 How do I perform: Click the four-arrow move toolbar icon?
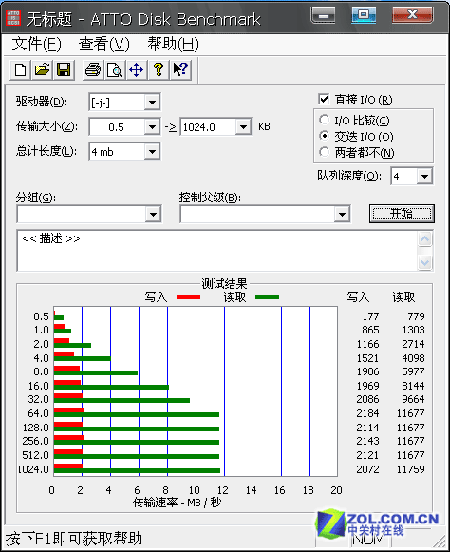(136, 70)
